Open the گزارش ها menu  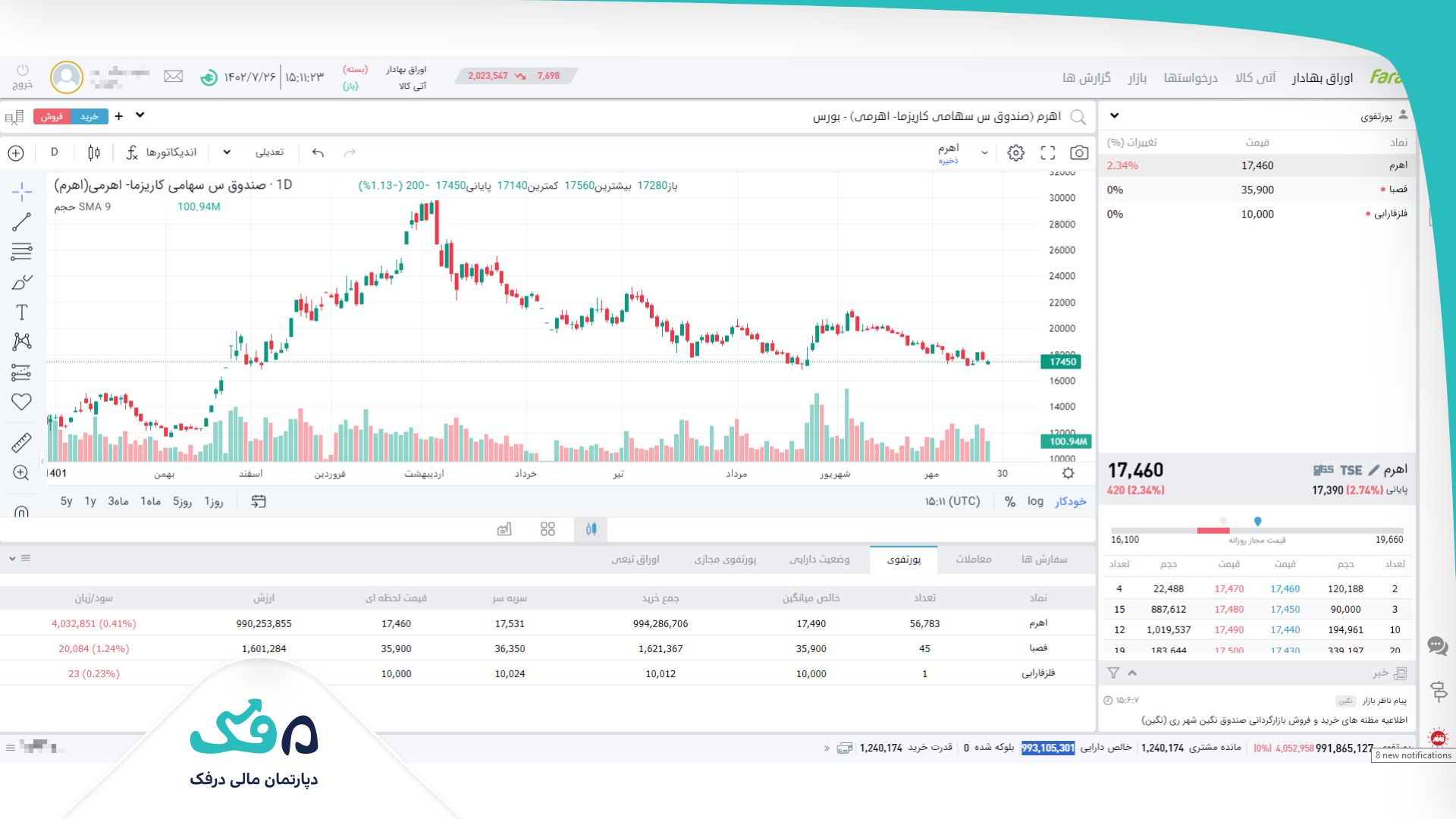pyautogui.click(x=1086, y=77)
